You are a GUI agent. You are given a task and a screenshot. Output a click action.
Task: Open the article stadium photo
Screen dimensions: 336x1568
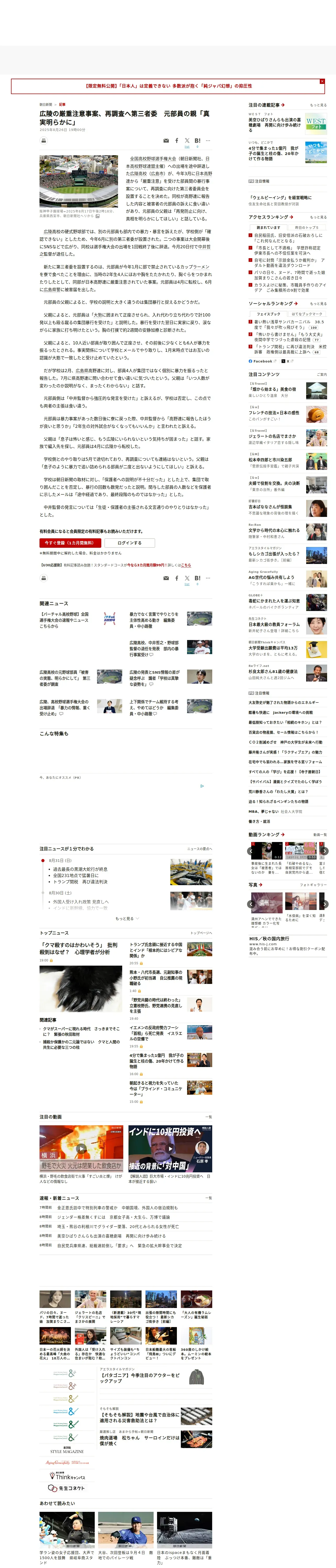point(79,181)
